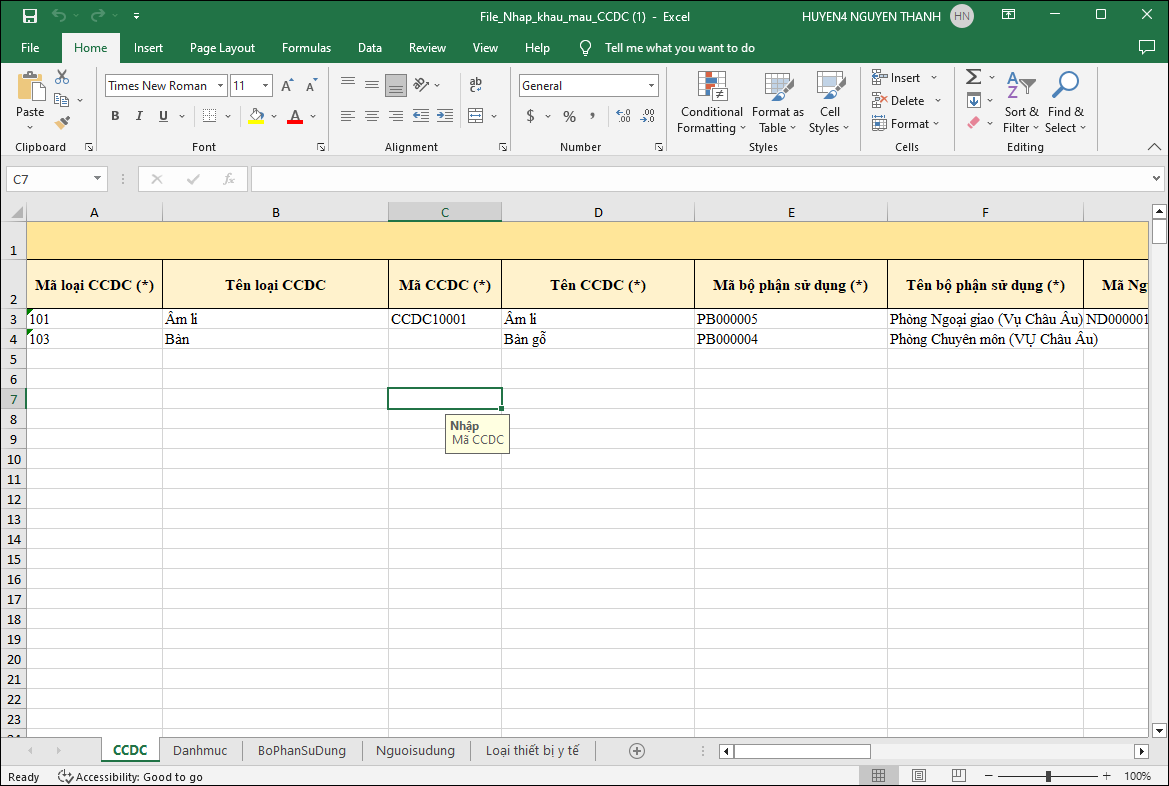This screenshot has width=1169, height=786.
Task: Expand the font name dropdown
Action: (x=220, y=86)
